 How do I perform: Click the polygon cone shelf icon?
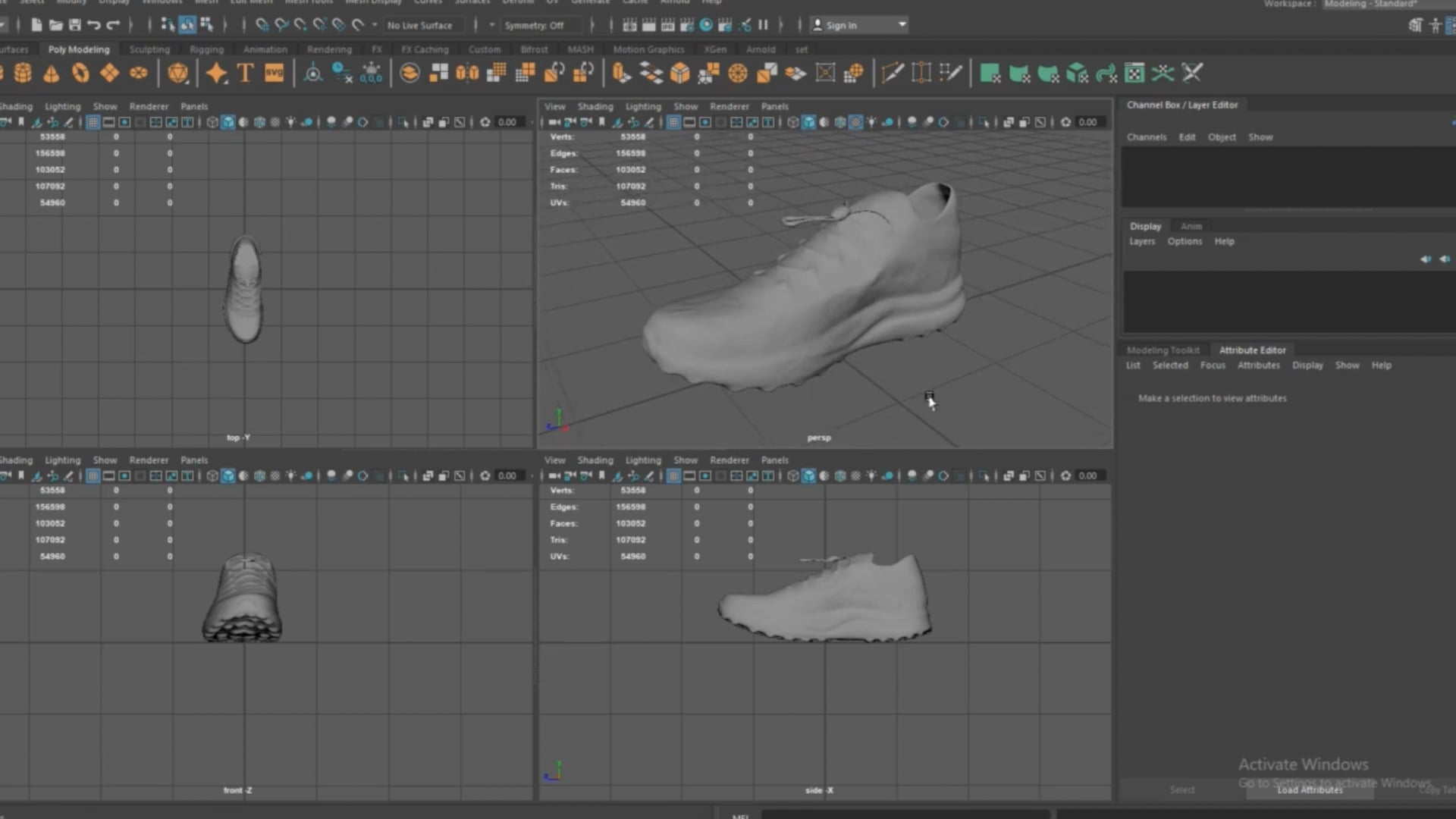(52, 74)
